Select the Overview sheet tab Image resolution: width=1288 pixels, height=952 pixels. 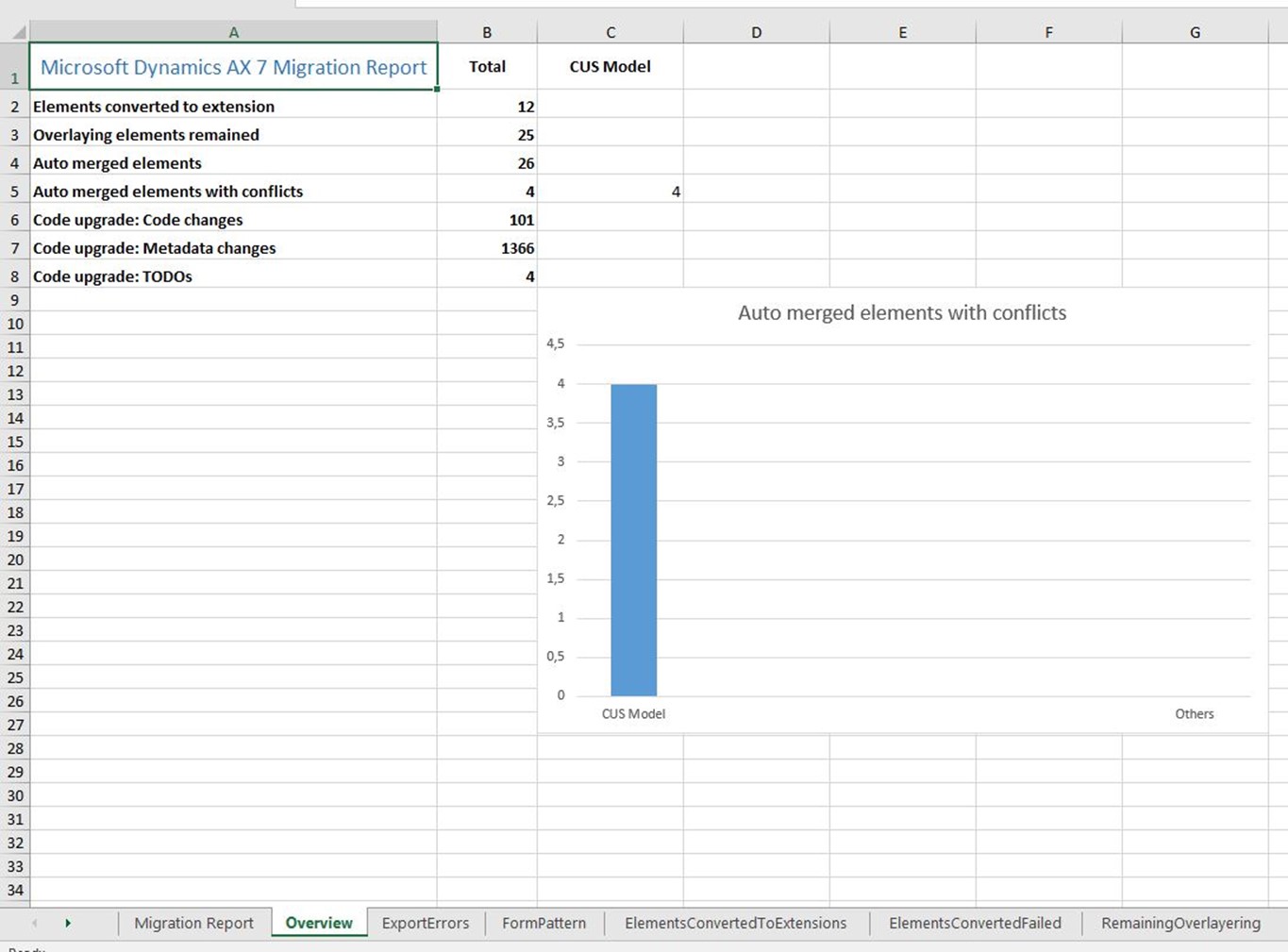(319, 923)
